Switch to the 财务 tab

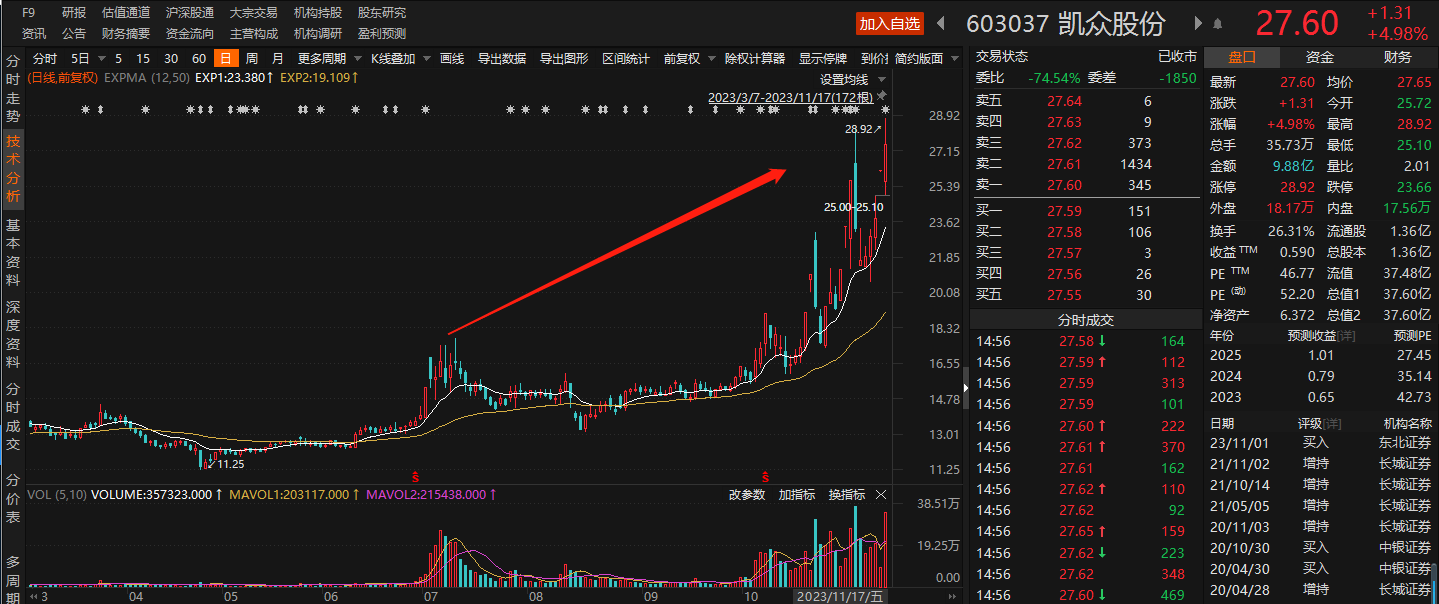tap(1398, 57)
